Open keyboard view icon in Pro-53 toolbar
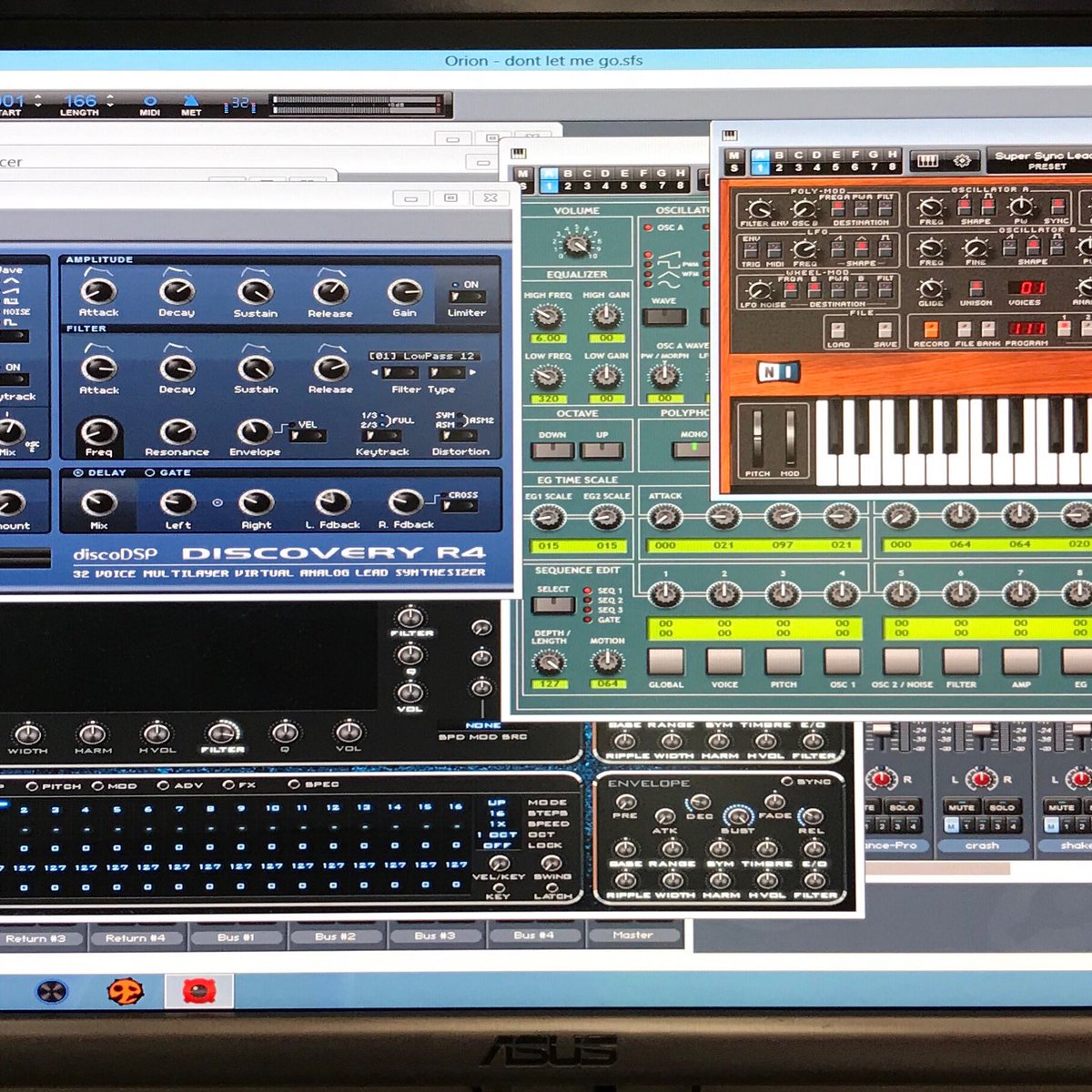This screenshot has height=1092, width=1092. point(926,160)
